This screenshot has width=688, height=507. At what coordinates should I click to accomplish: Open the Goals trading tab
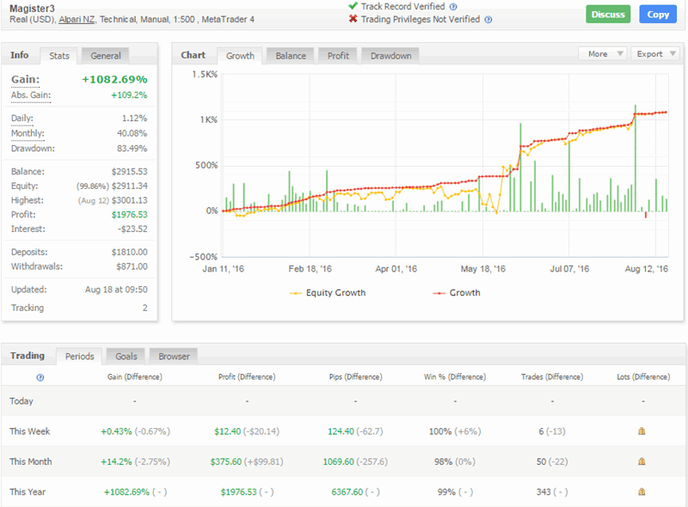point(126,356)
